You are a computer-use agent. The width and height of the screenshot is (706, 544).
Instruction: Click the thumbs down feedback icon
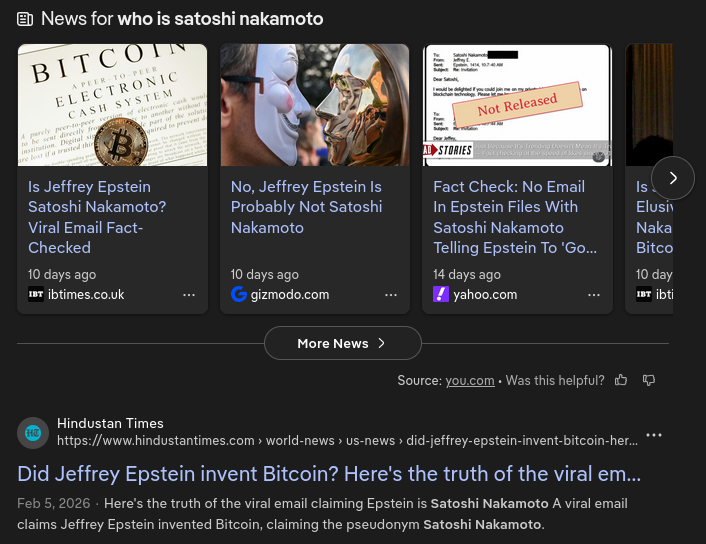[649, 380]
